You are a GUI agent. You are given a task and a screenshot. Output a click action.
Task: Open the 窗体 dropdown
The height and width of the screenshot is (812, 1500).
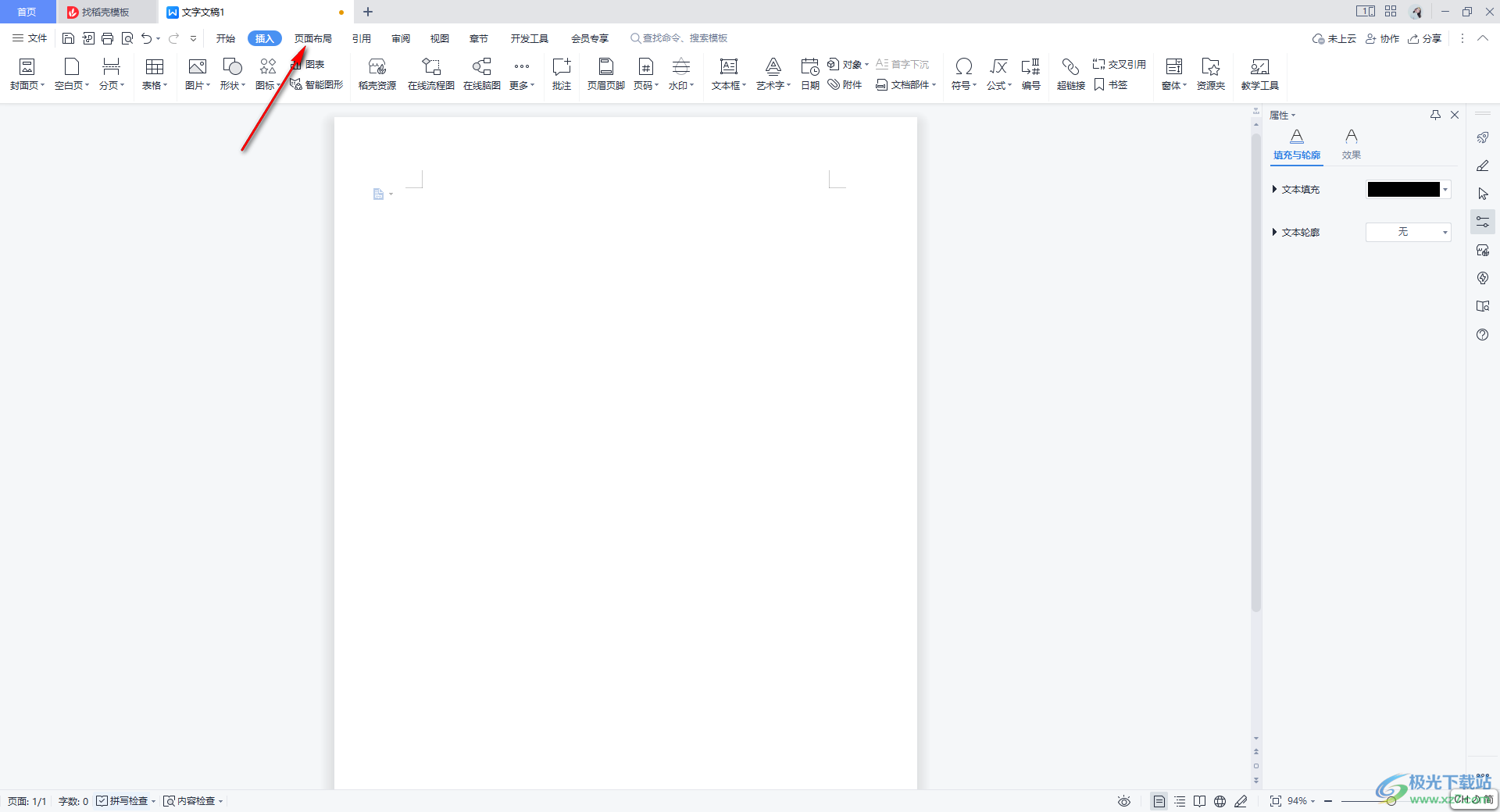(x=1174, y=74)
